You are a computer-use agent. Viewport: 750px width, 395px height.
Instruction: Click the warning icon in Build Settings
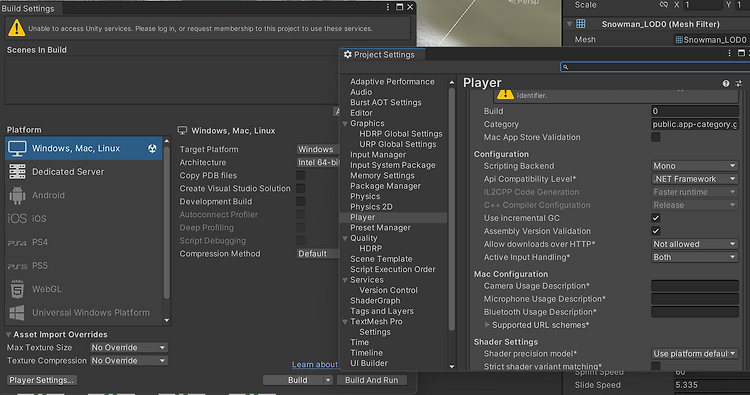[x=16, y=28]
